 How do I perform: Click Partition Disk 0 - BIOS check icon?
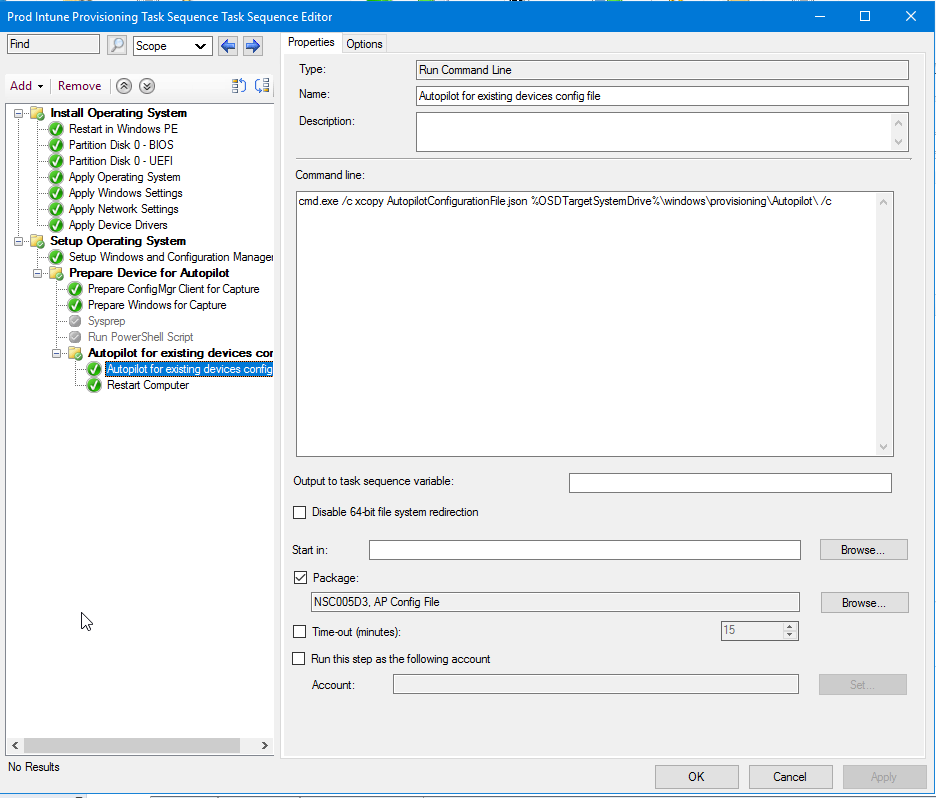pyautogui.click(x=56, y=145)
